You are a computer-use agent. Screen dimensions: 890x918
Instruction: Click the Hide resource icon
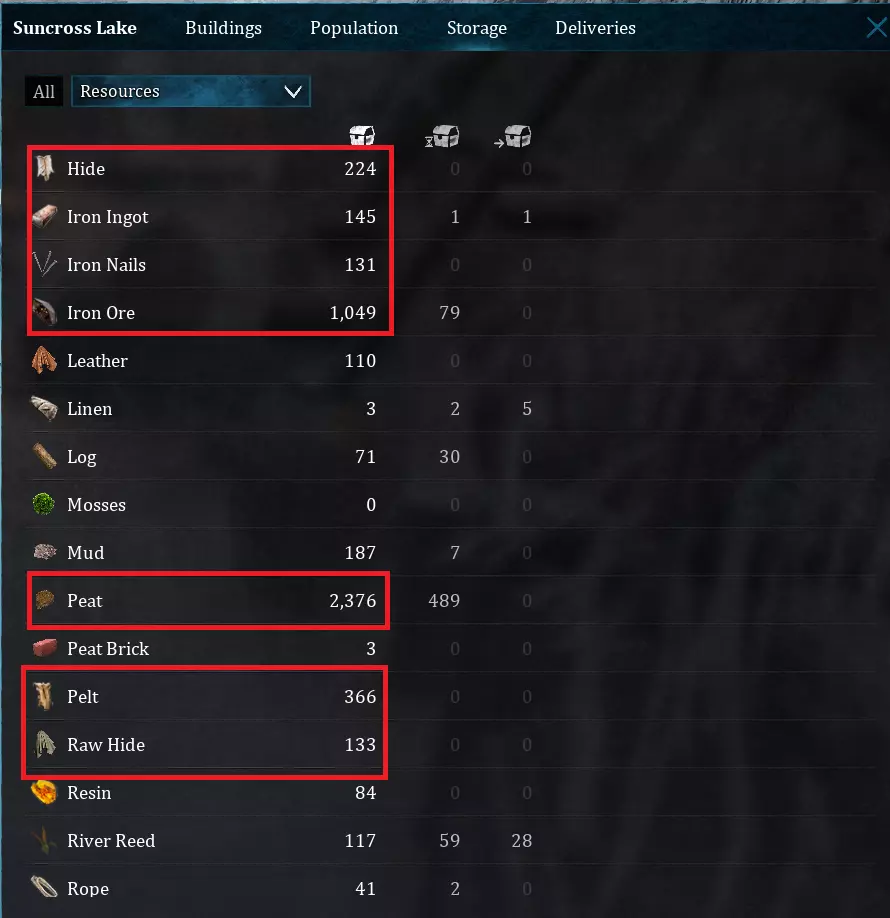point(44,167)
